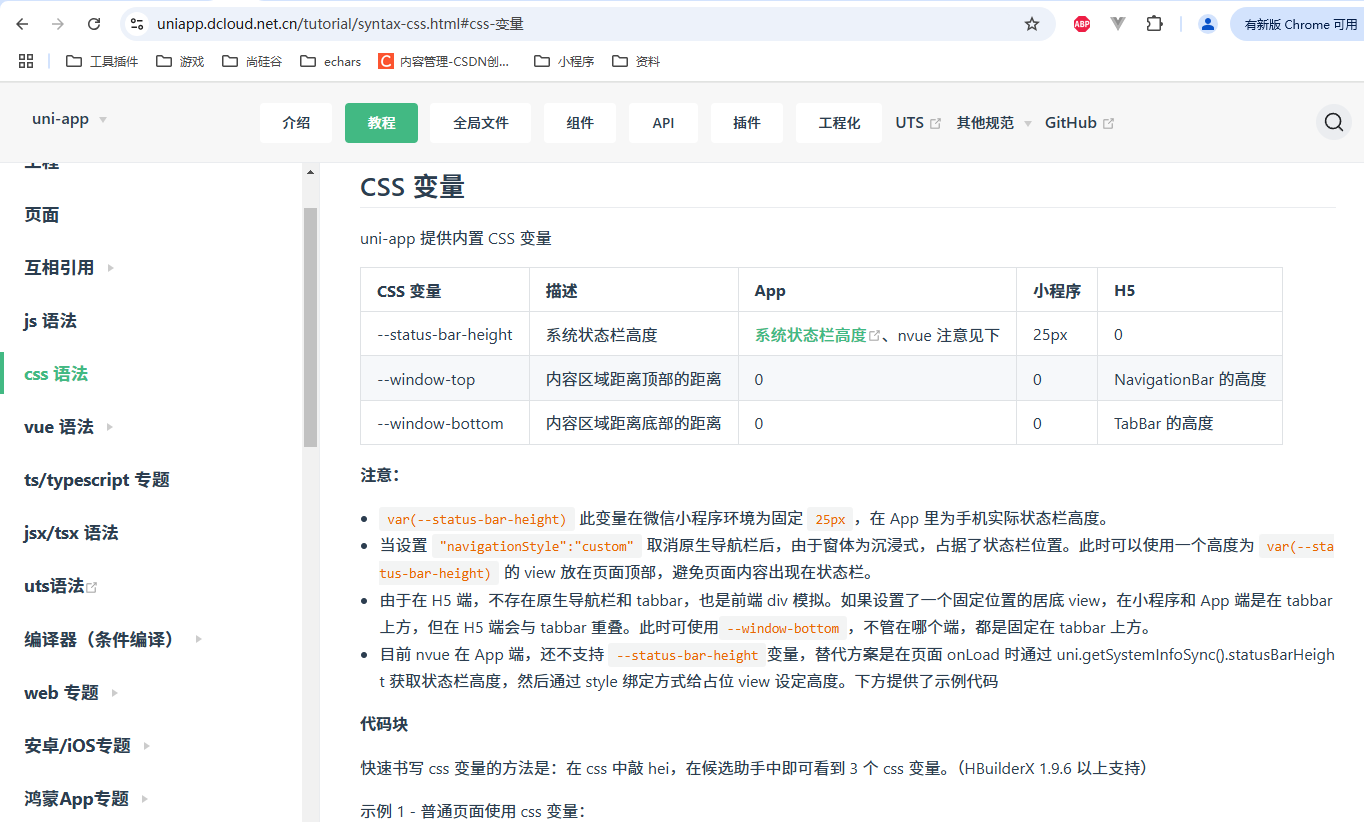The width and height of the screenshot is (1364, 822).
Task: Open the apps grid in bookmarks bar
Action: (26, 61)
